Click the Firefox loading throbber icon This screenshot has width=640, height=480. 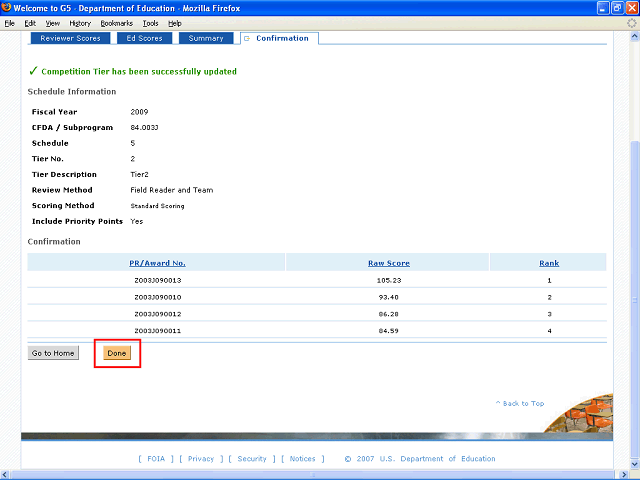point(631,23)
